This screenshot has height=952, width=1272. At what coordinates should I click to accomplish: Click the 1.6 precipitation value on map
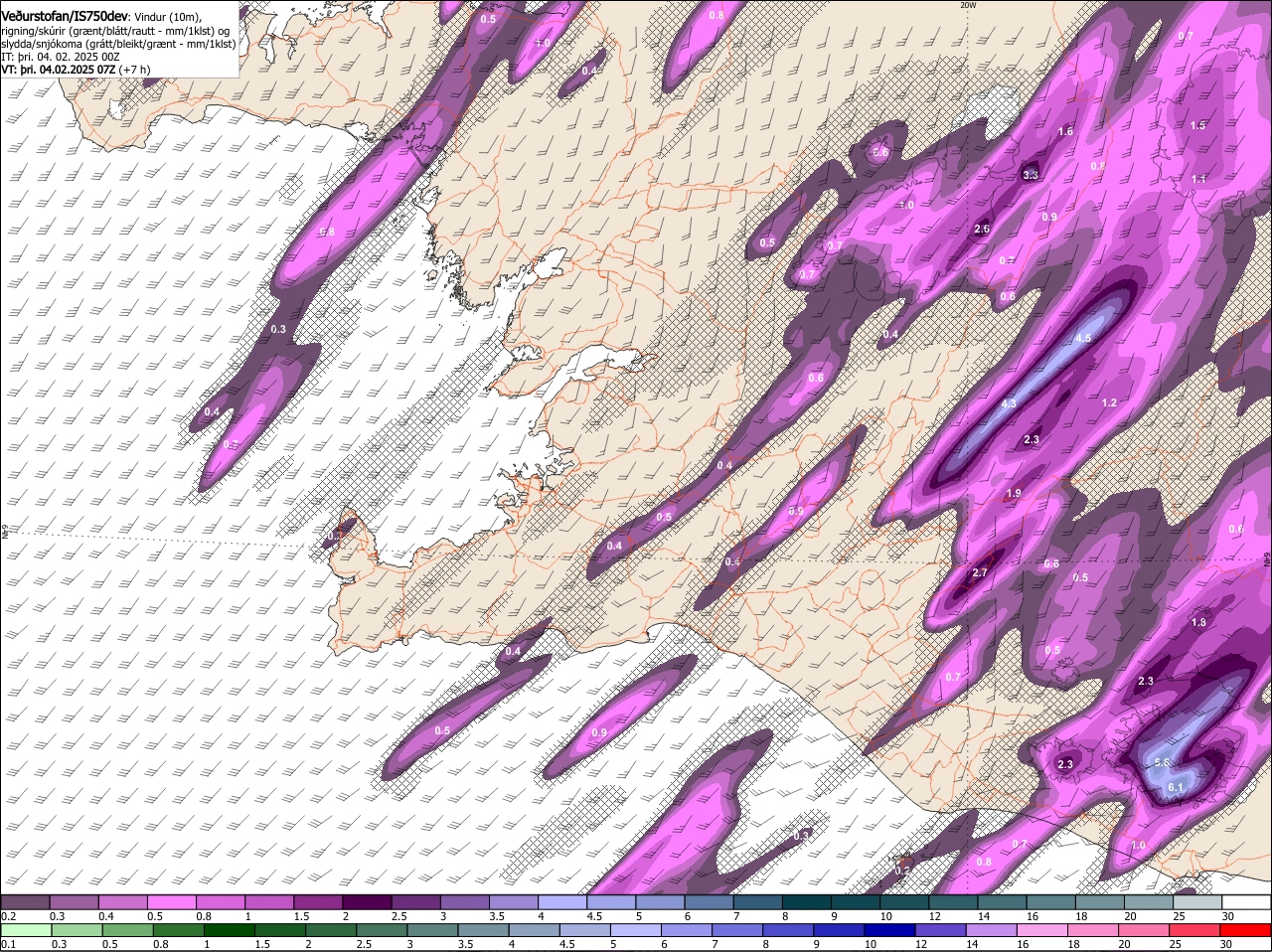point(1065,131)
